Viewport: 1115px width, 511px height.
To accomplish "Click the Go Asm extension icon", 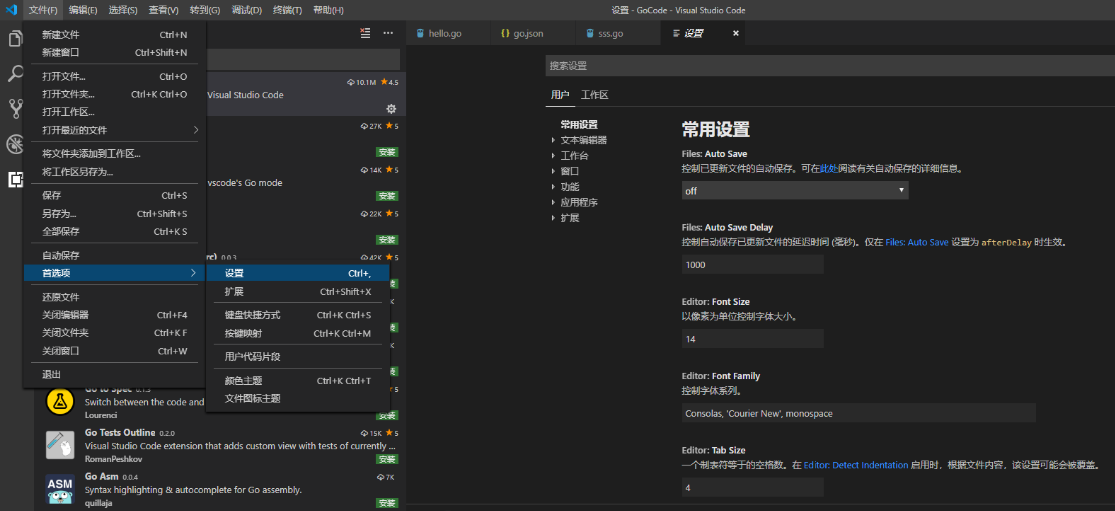I will (x=60, y=488).
